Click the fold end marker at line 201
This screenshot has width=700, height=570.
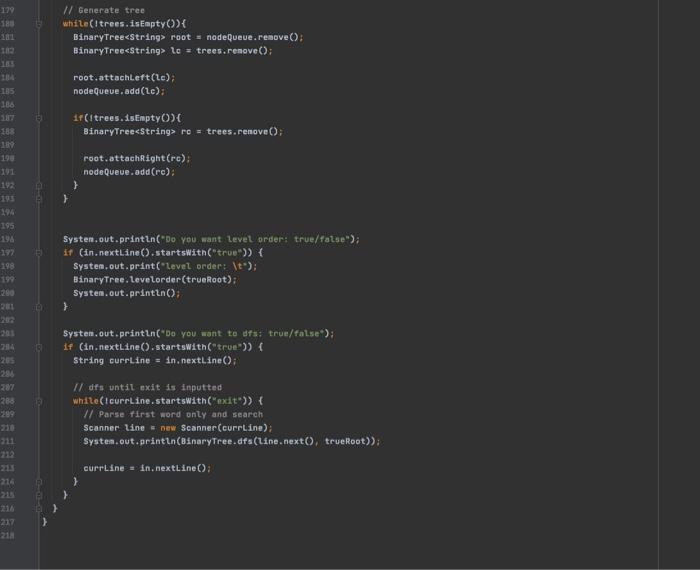click(39, 307)
